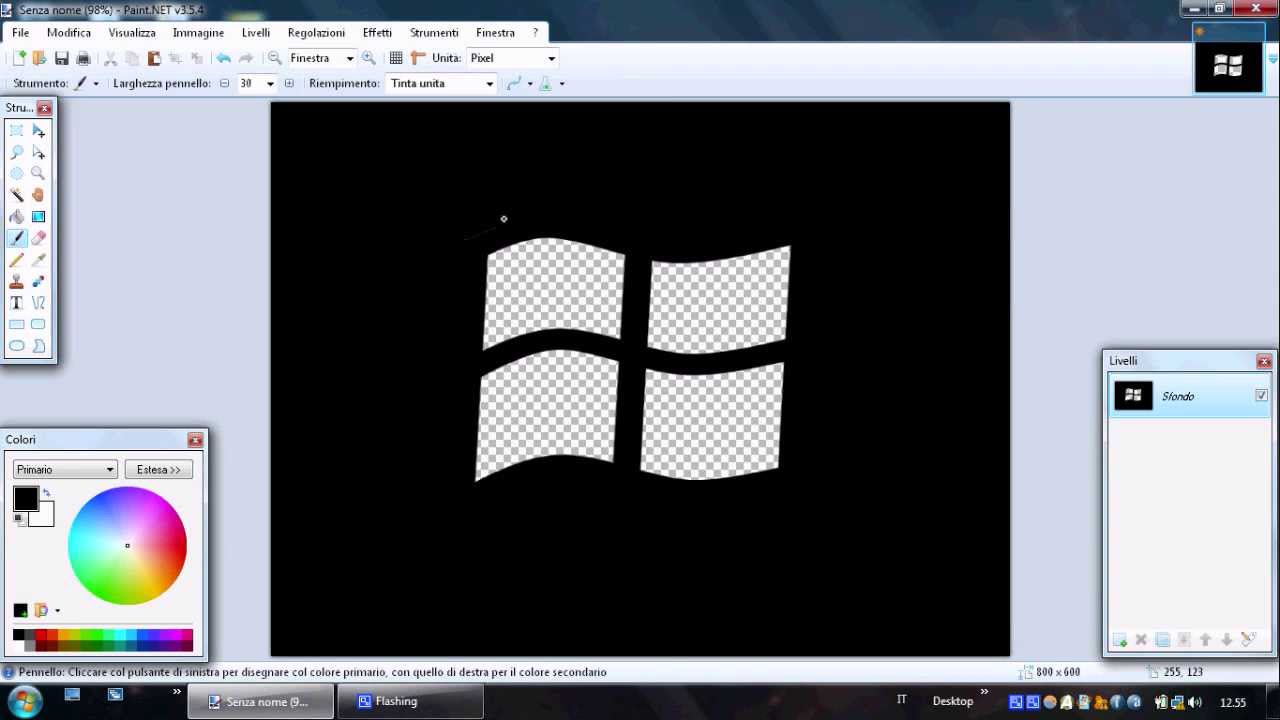Select the Magic Wand tool
The width and height of the screenshot is (1280, 720).
(17, 195)
